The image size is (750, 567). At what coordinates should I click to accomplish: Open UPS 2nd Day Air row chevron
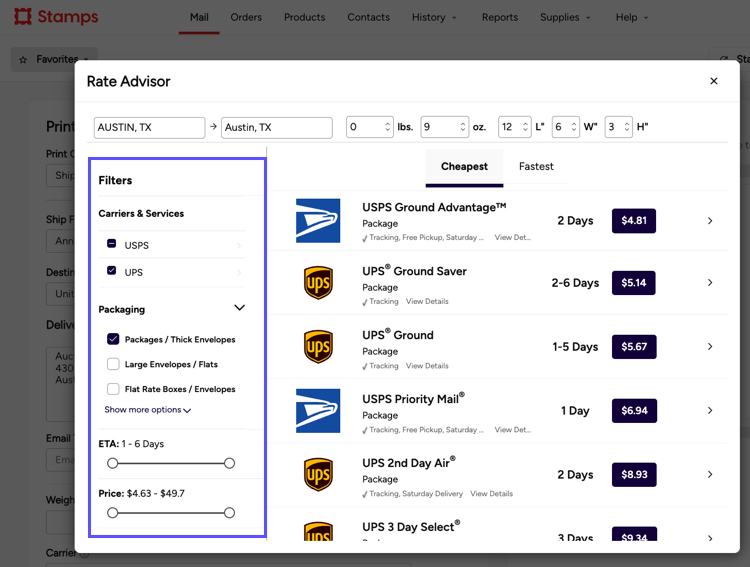710,475
